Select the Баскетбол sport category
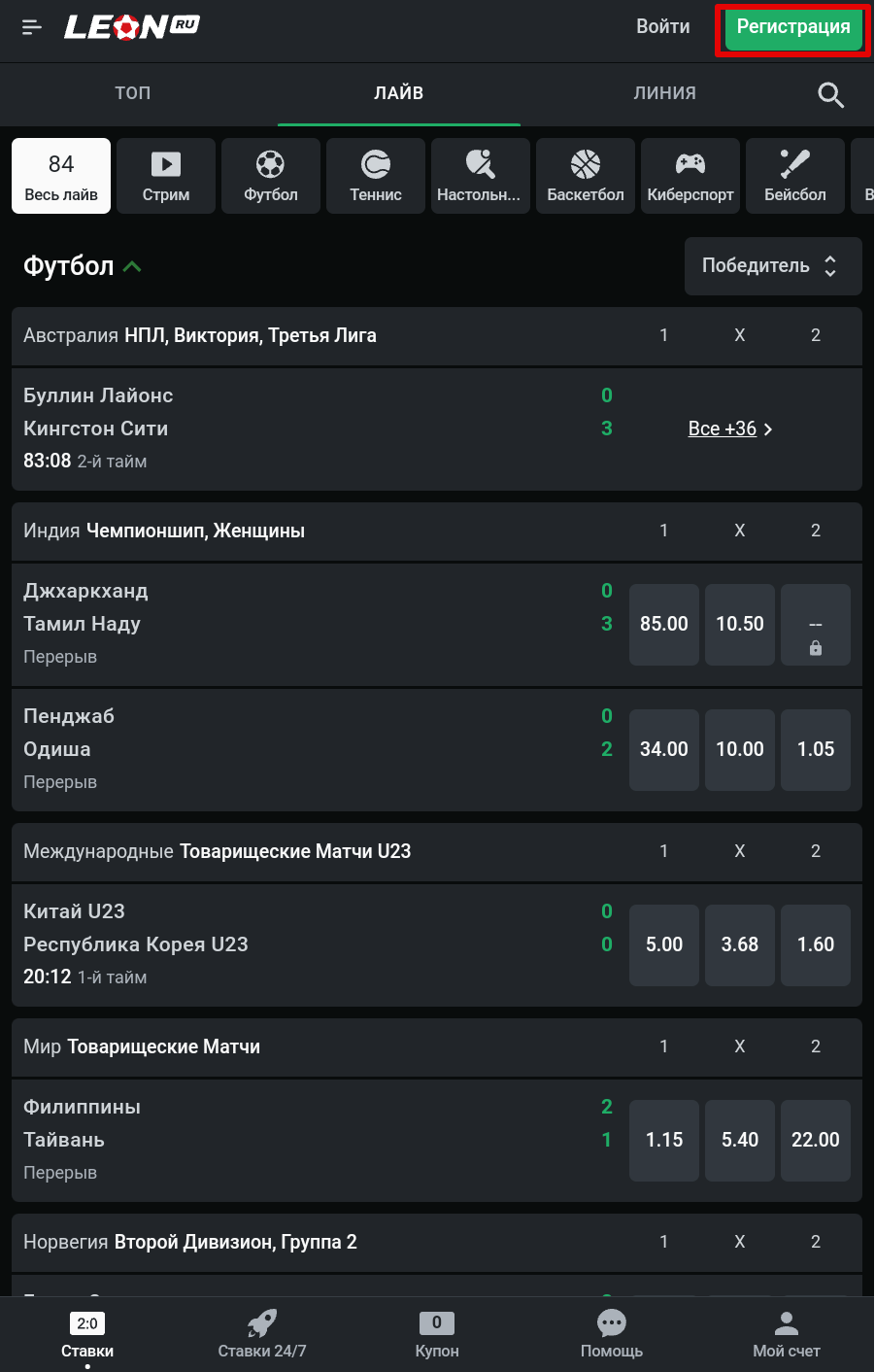 coord(586,176)
